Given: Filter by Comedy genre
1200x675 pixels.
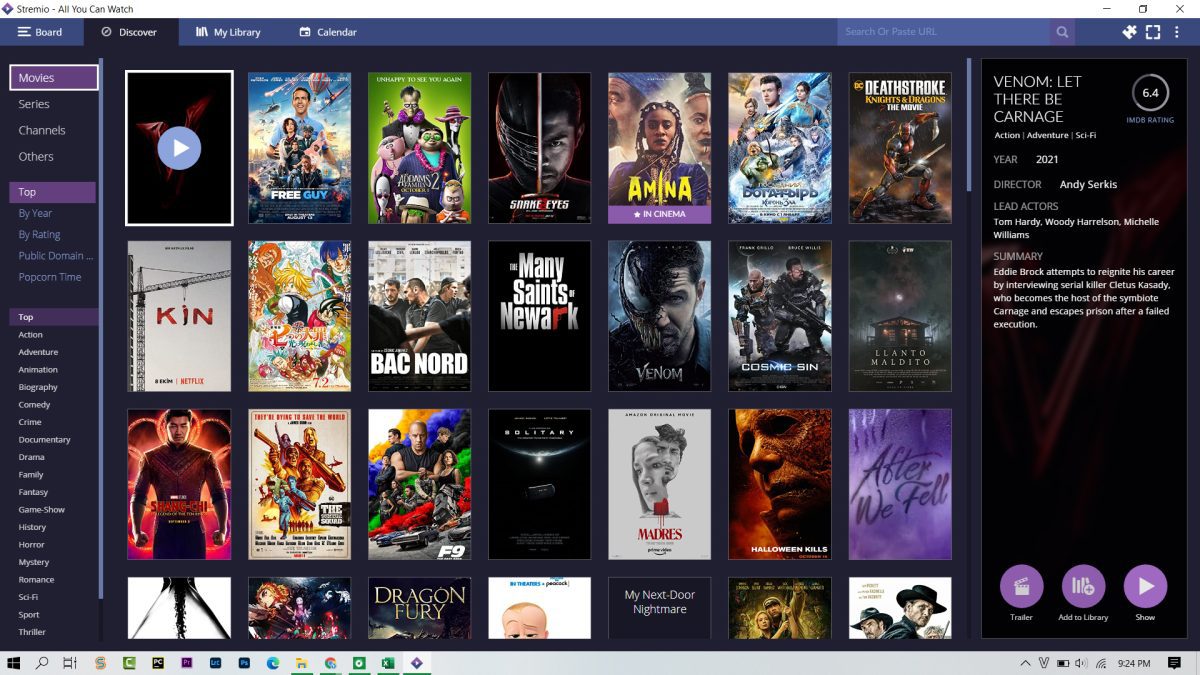Looking at the screenshot, I should 34,405.
